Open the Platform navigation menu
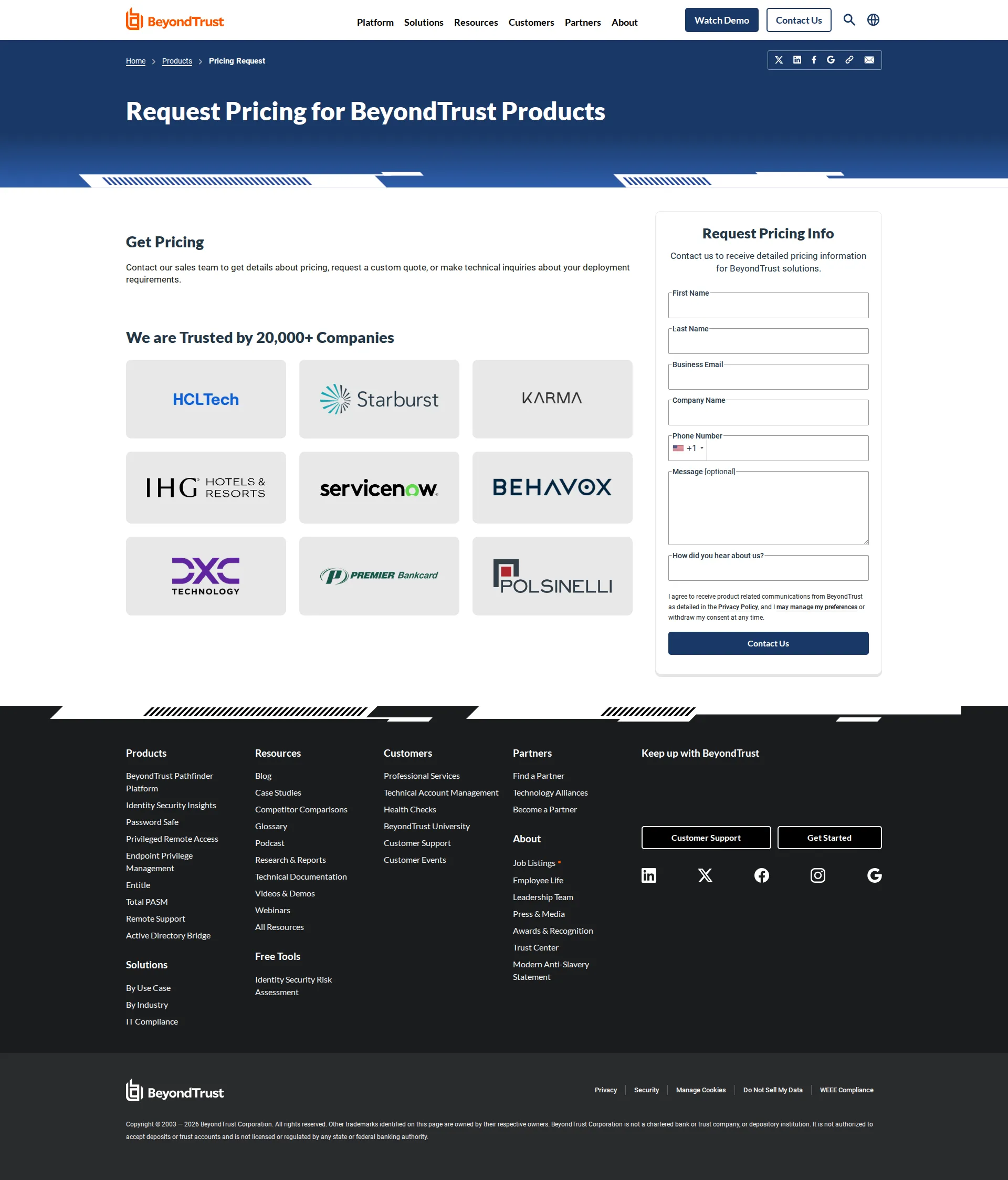This screenshot has width=1008, height=1180. [x=375, y=22]
